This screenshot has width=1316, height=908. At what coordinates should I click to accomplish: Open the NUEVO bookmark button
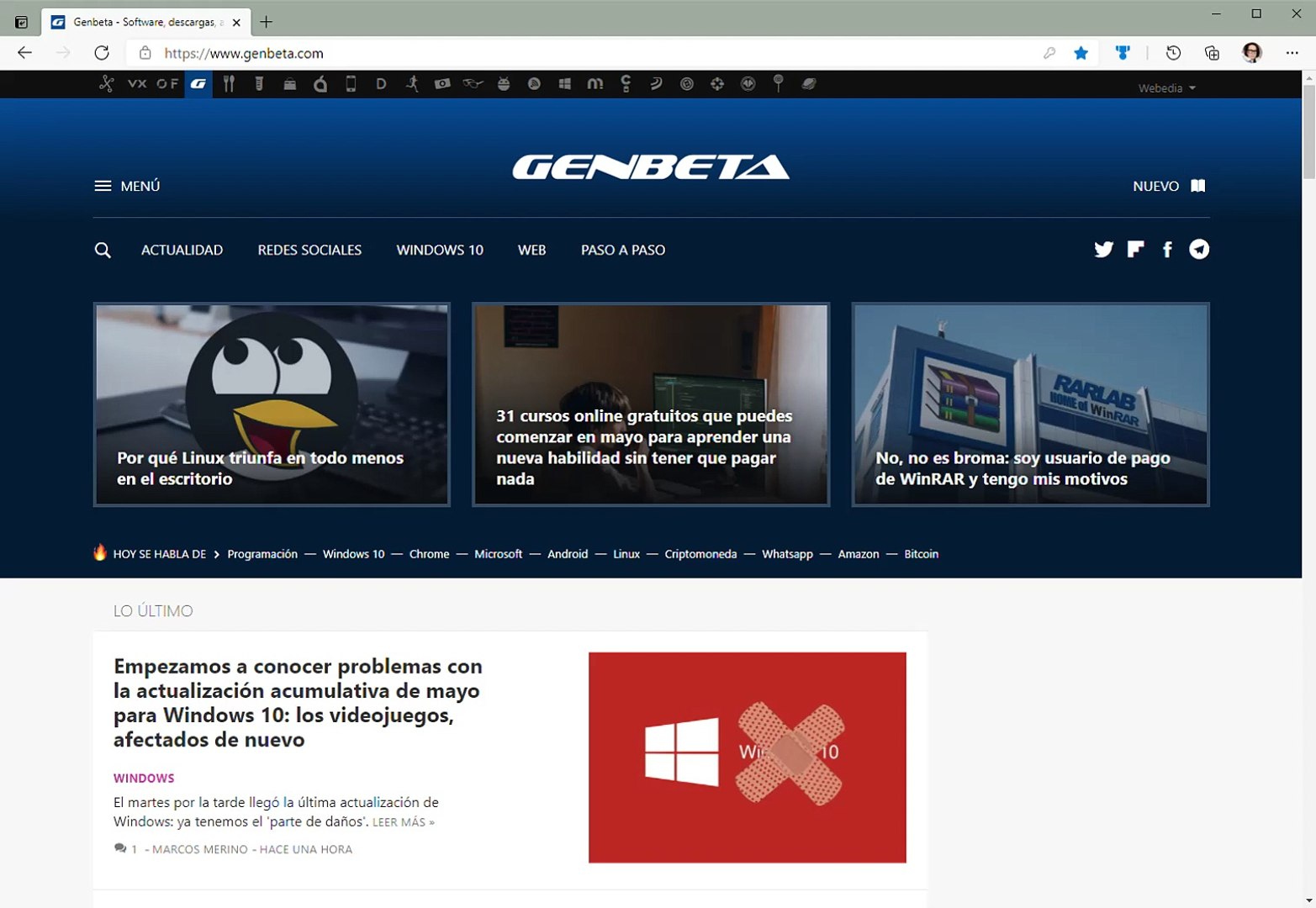pos(1169,186)
